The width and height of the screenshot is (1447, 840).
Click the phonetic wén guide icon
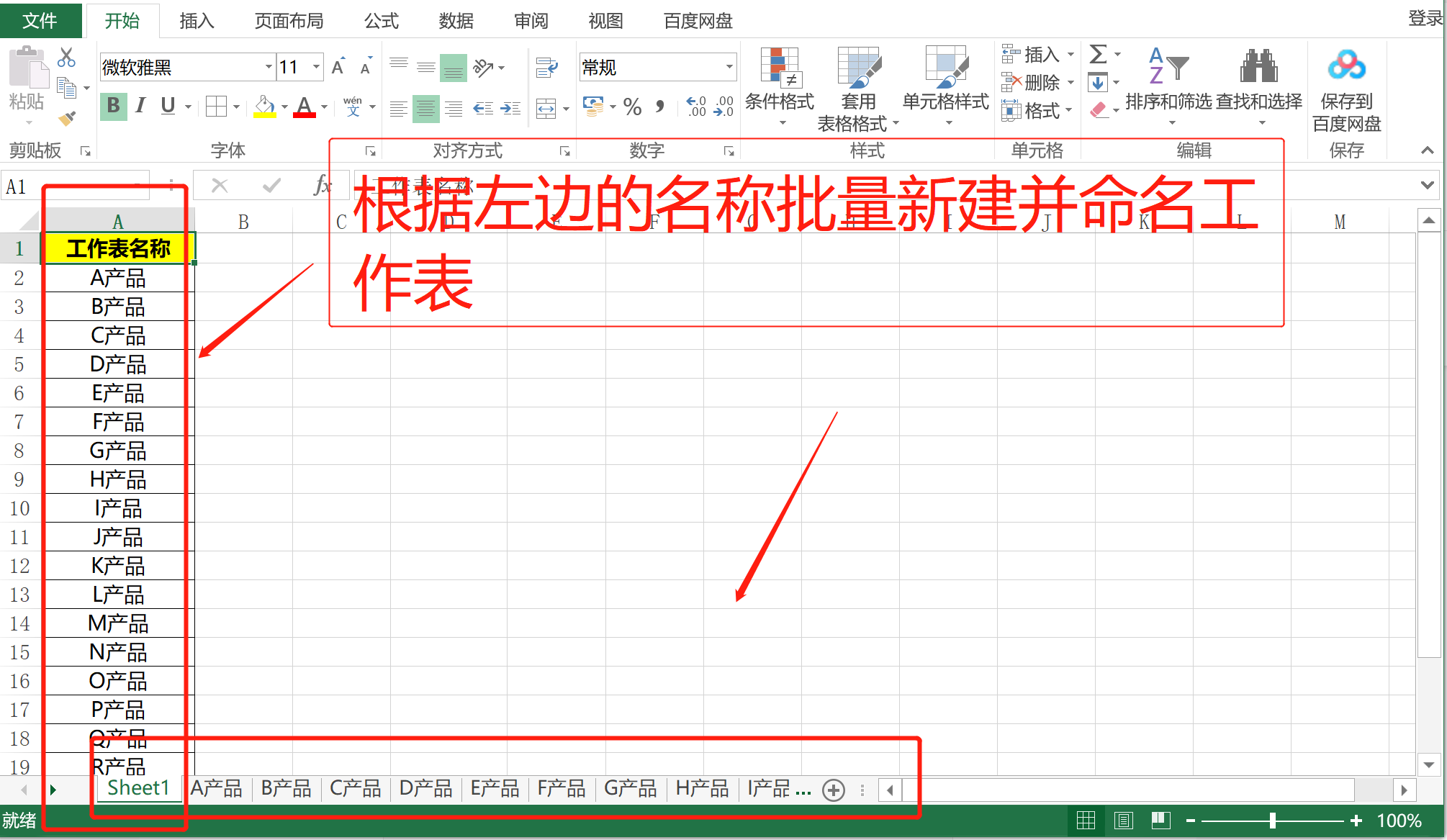point(353,107)
